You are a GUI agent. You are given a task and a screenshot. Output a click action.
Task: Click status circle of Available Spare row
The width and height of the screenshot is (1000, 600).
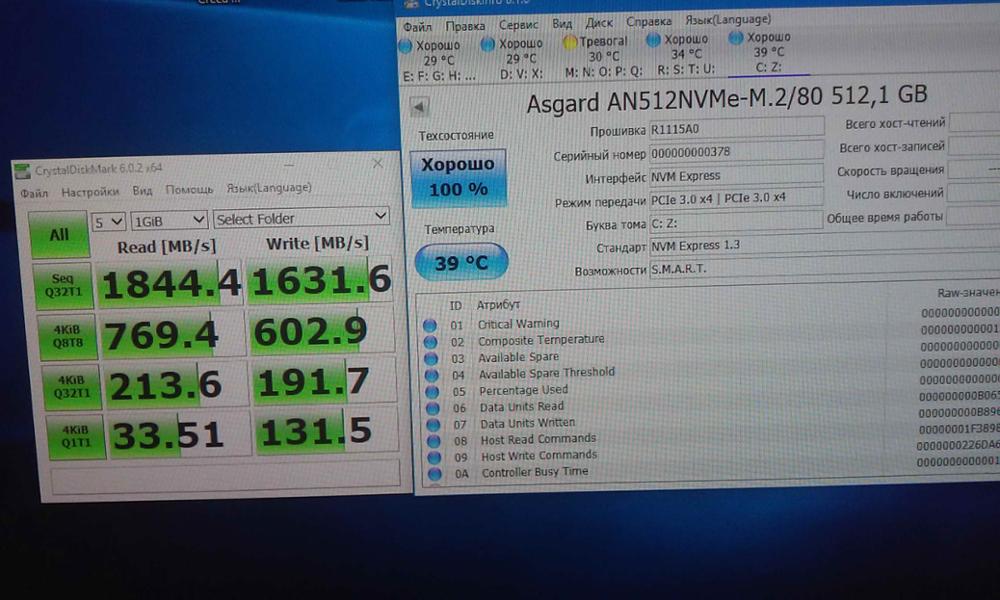pyautogui.click(x=431, y=358)
